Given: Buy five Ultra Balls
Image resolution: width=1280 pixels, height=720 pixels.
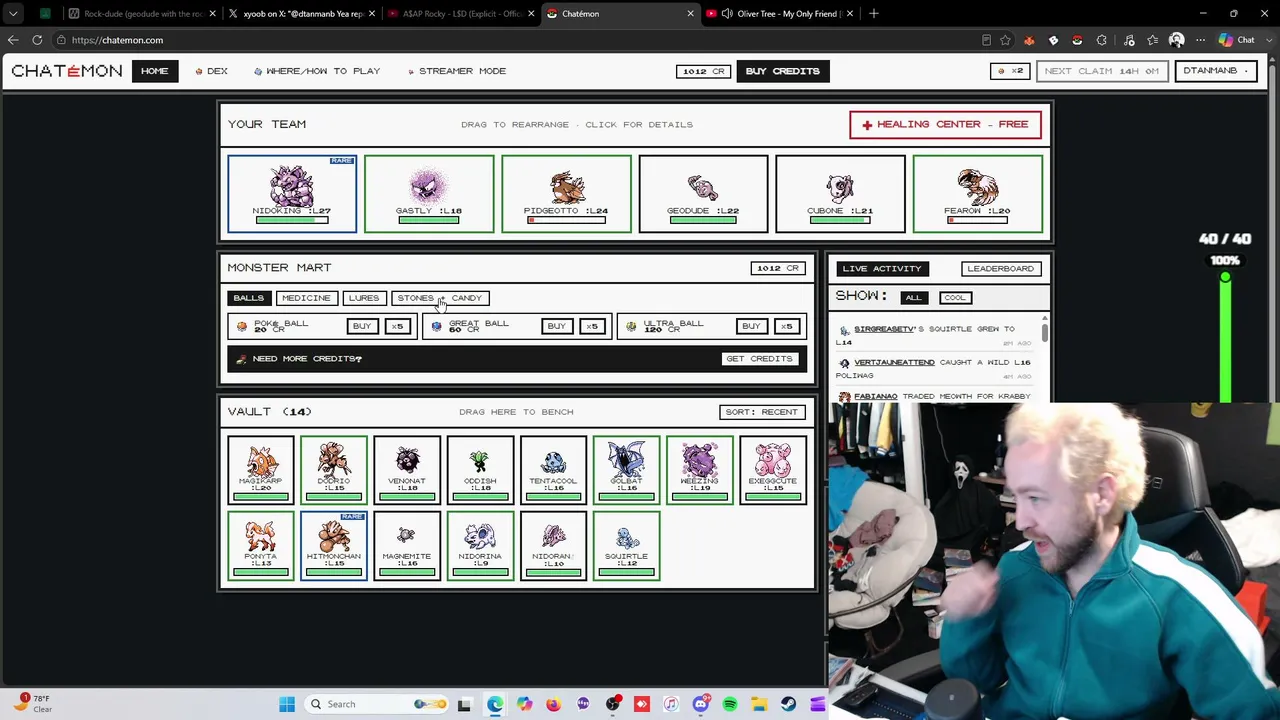Looking at the screenshot, I should click(x=787, y=326).
